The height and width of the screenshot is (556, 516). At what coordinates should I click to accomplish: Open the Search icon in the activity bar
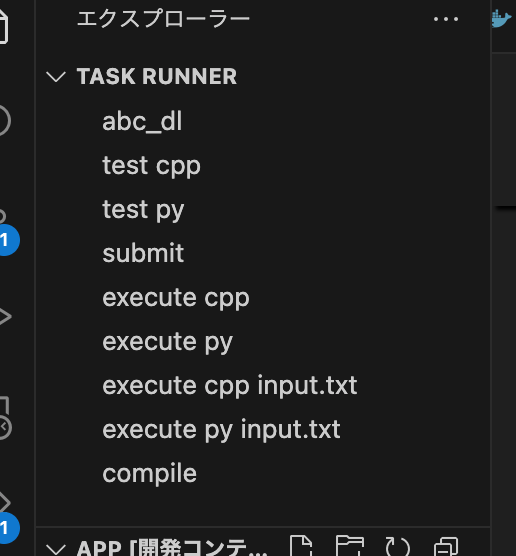click(4, 121)
